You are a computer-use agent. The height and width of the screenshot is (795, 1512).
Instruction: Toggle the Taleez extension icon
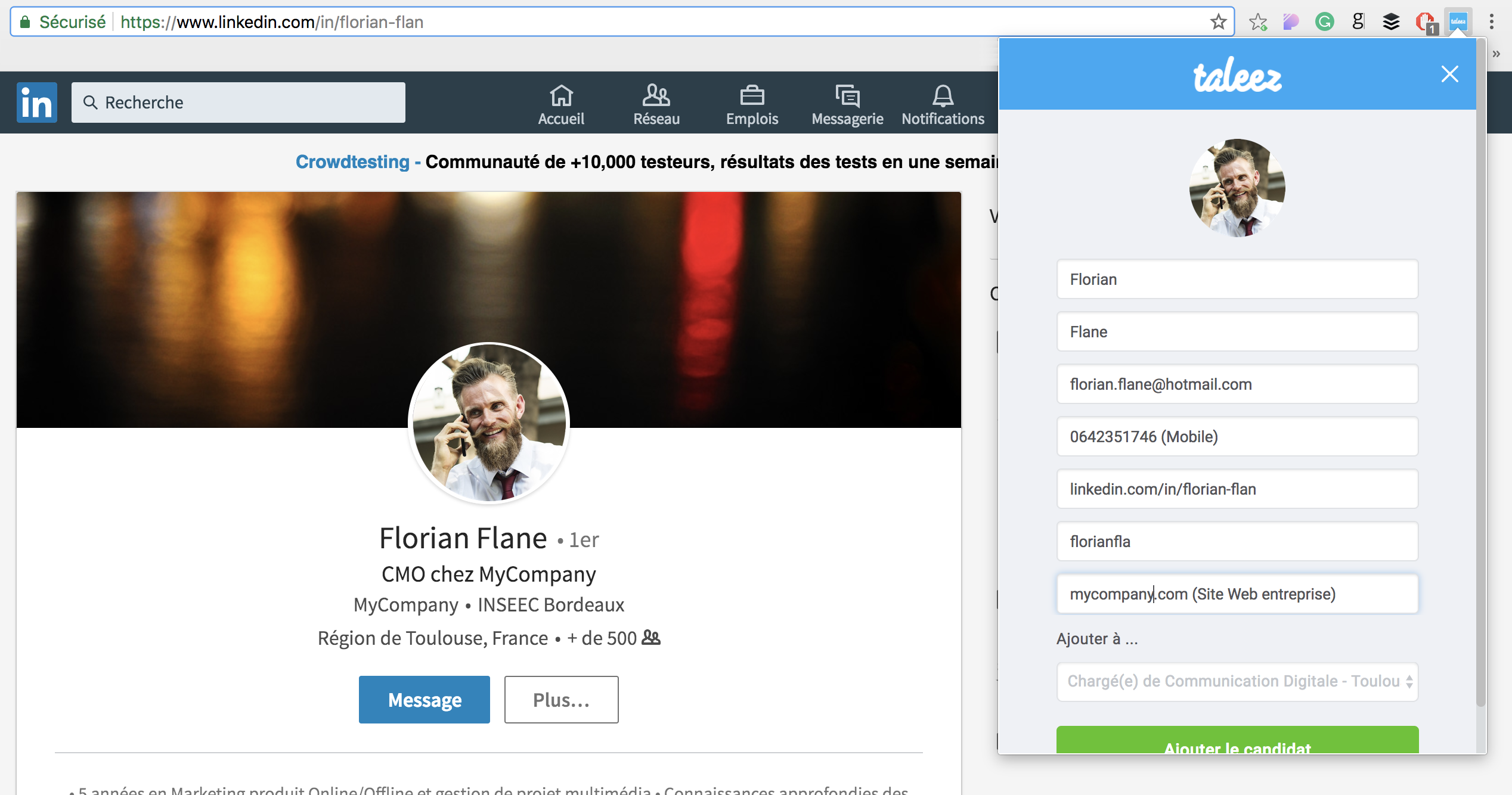[x=1458, y=22]
